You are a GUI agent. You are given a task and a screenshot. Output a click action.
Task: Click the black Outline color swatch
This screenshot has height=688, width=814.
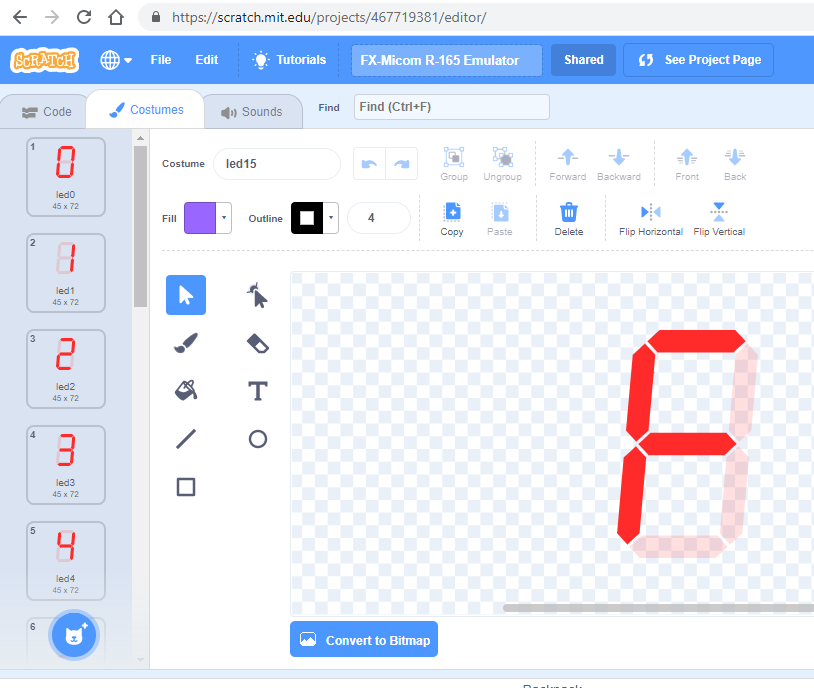click(x=307, y=218)
